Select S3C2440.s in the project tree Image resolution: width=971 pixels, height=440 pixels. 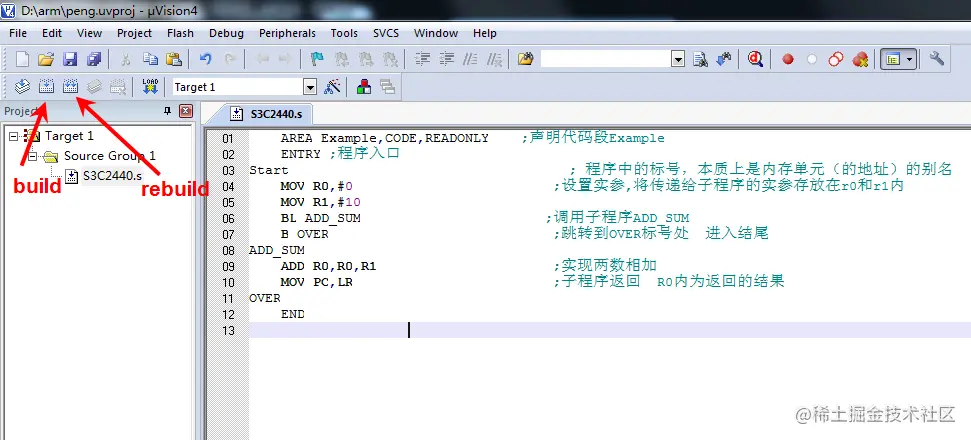112,176
